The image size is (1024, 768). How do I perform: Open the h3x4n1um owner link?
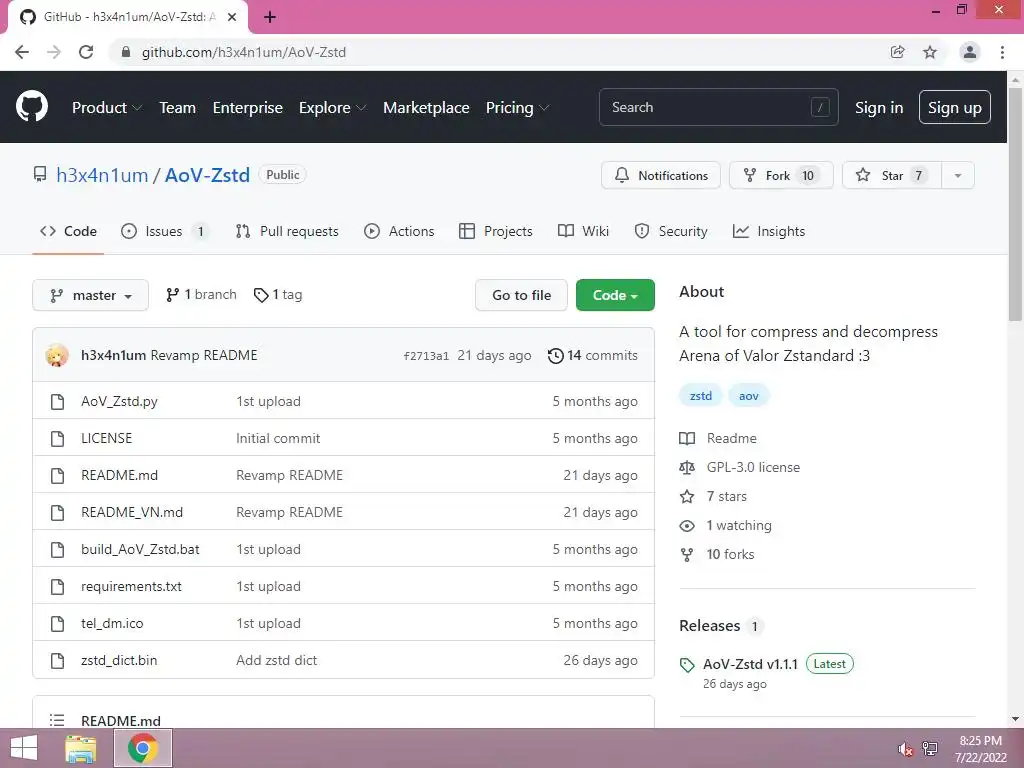coord(102,175)
